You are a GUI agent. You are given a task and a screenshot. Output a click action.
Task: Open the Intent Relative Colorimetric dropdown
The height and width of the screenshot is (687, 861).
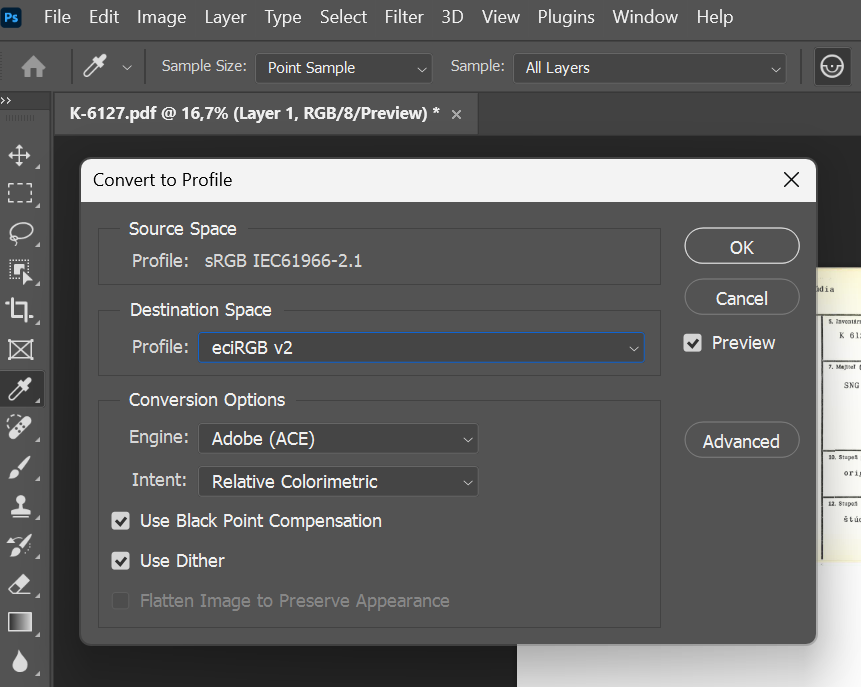click(x=338, y=482)
